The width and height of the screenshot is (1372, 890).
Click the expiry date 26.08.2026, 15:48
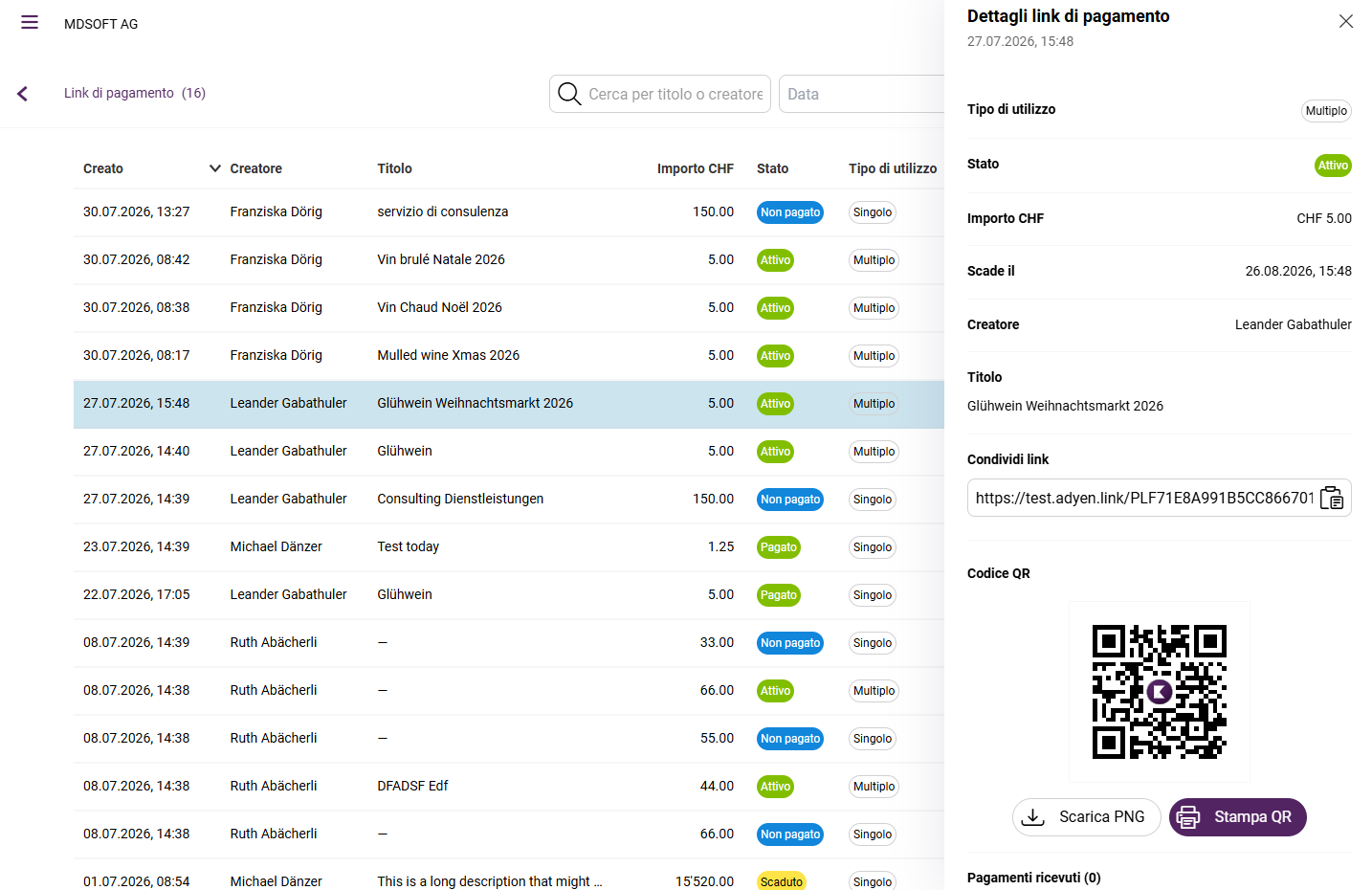coord(1298,271)
